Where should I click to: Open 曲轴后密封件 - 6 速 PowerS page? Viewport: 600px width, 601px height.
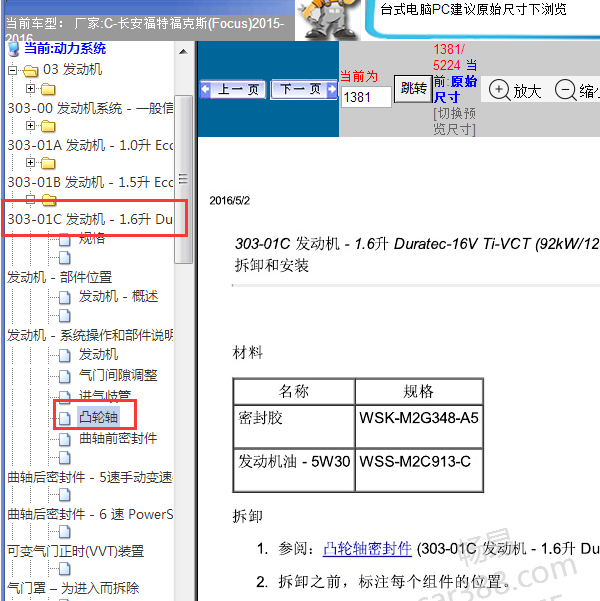coord(90,514)
